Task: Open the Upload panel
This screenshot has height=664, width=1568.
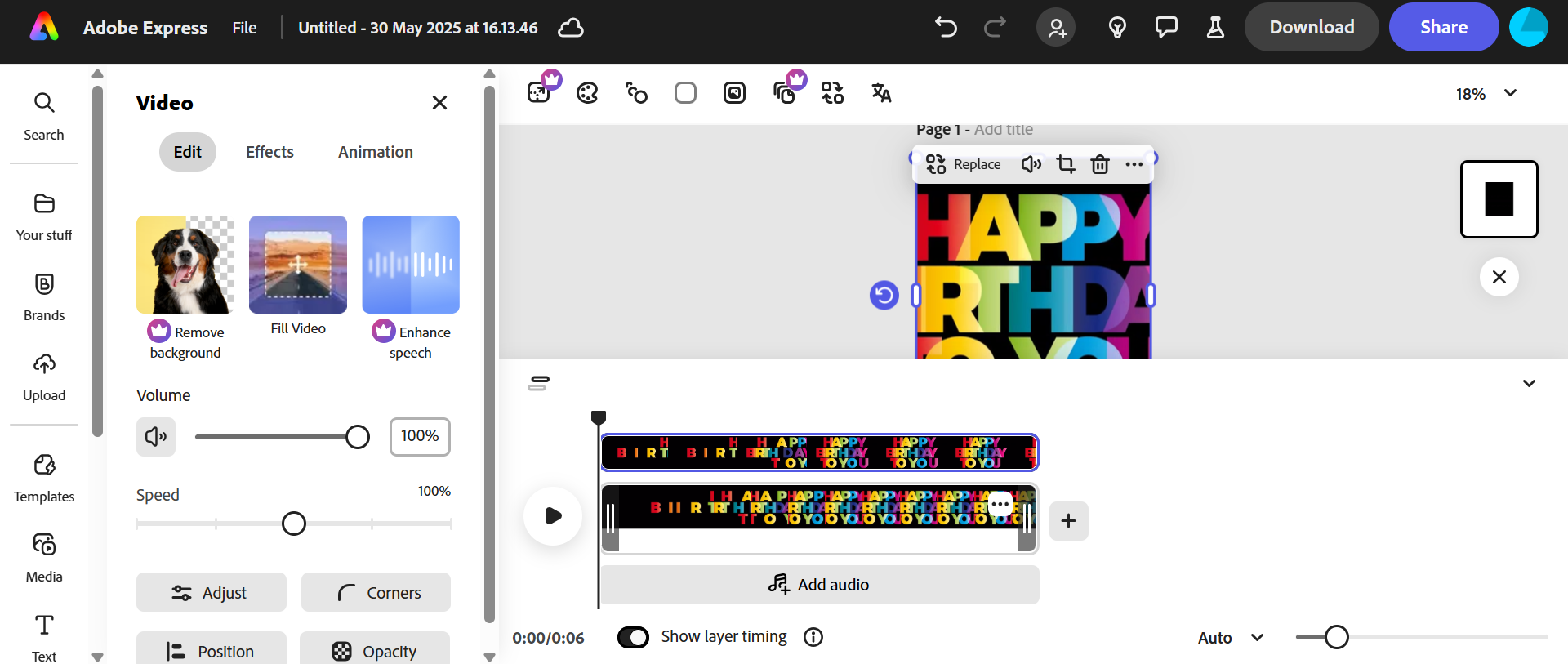Action: [44, 377]
